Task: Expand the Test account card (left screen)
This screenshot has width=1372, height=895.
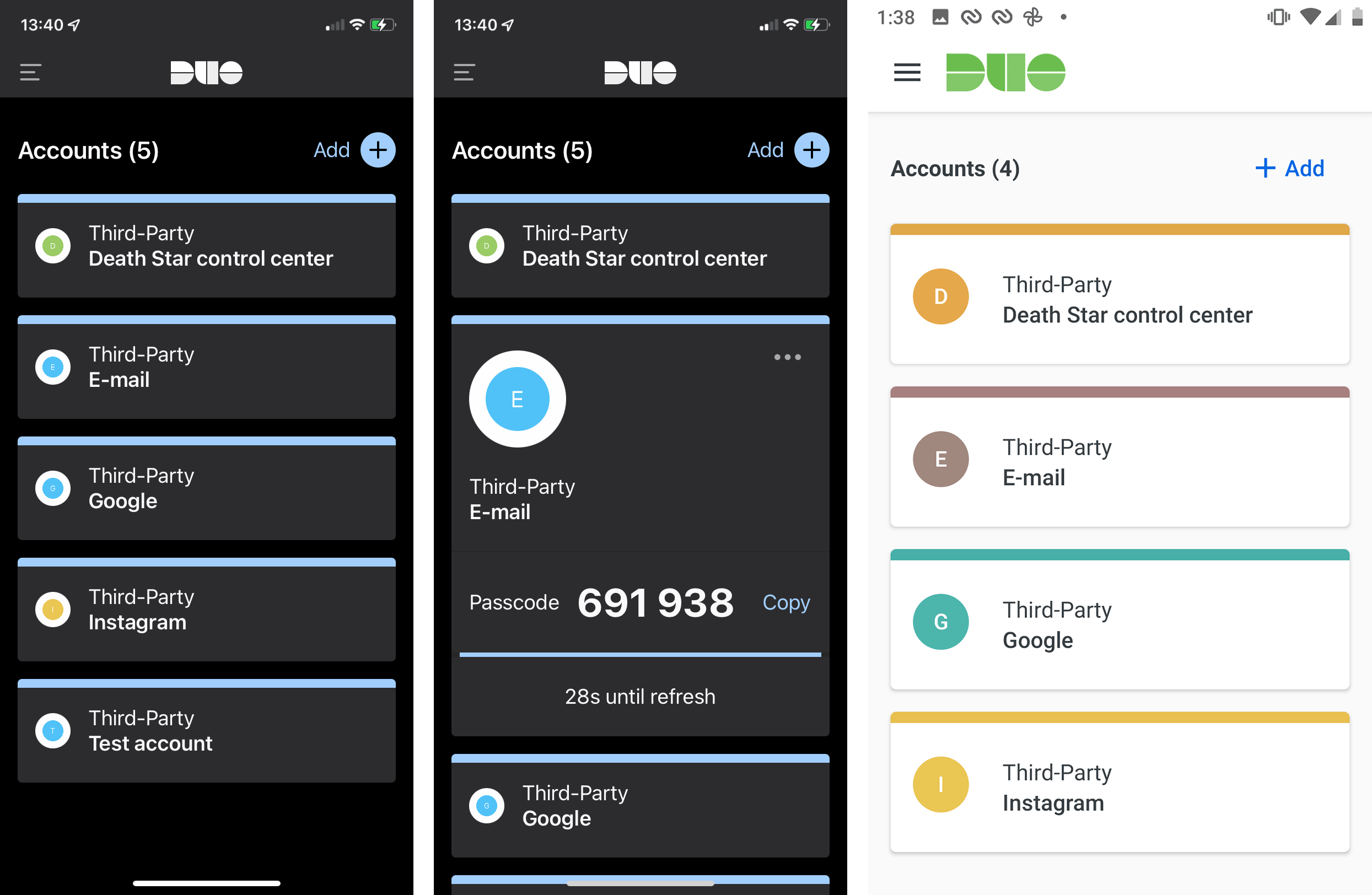Action: pos(209,729)
